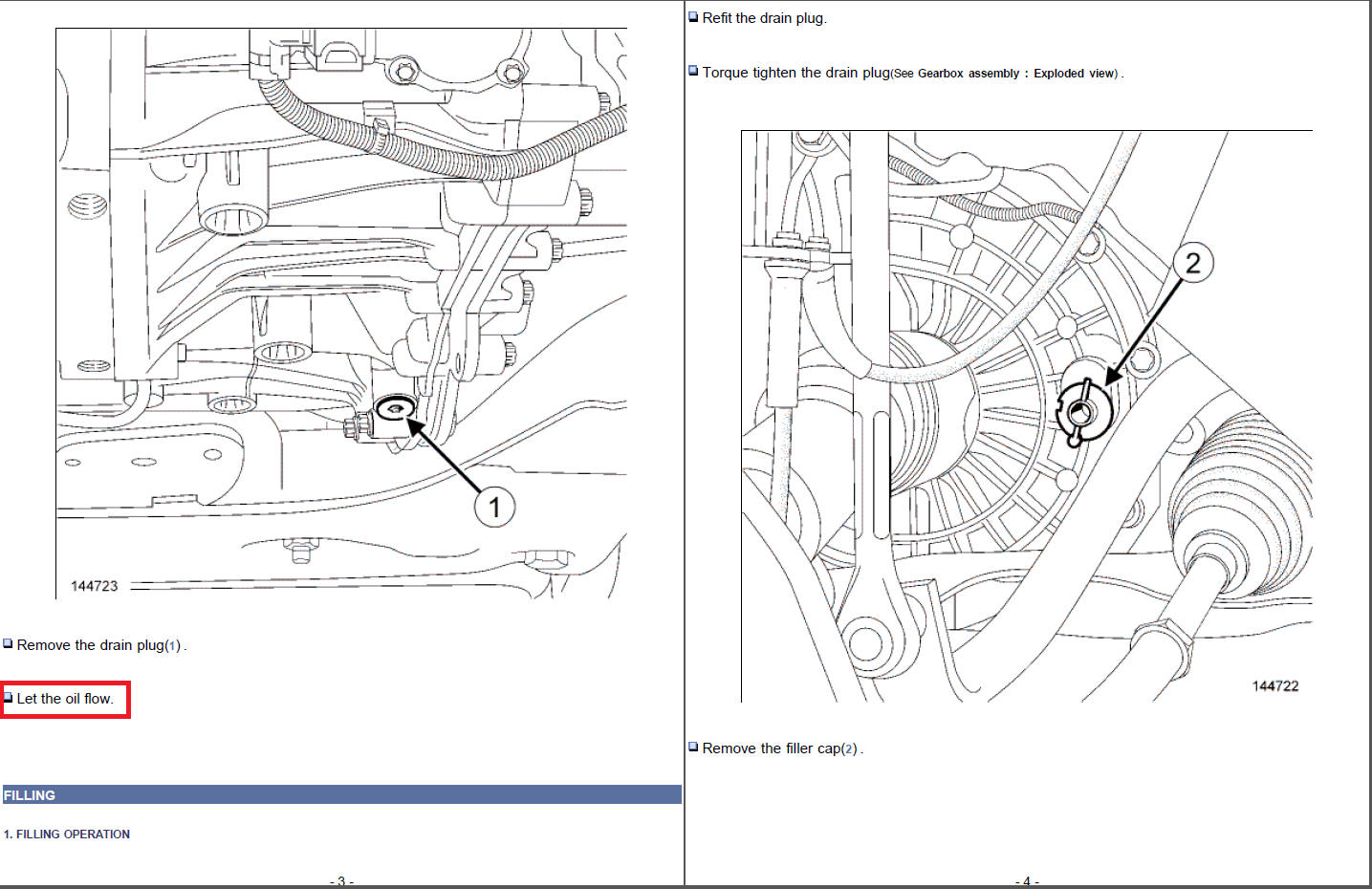Click figure number 144723
This screenshot has width=1372, height=889.
click(x=94, y=586)
